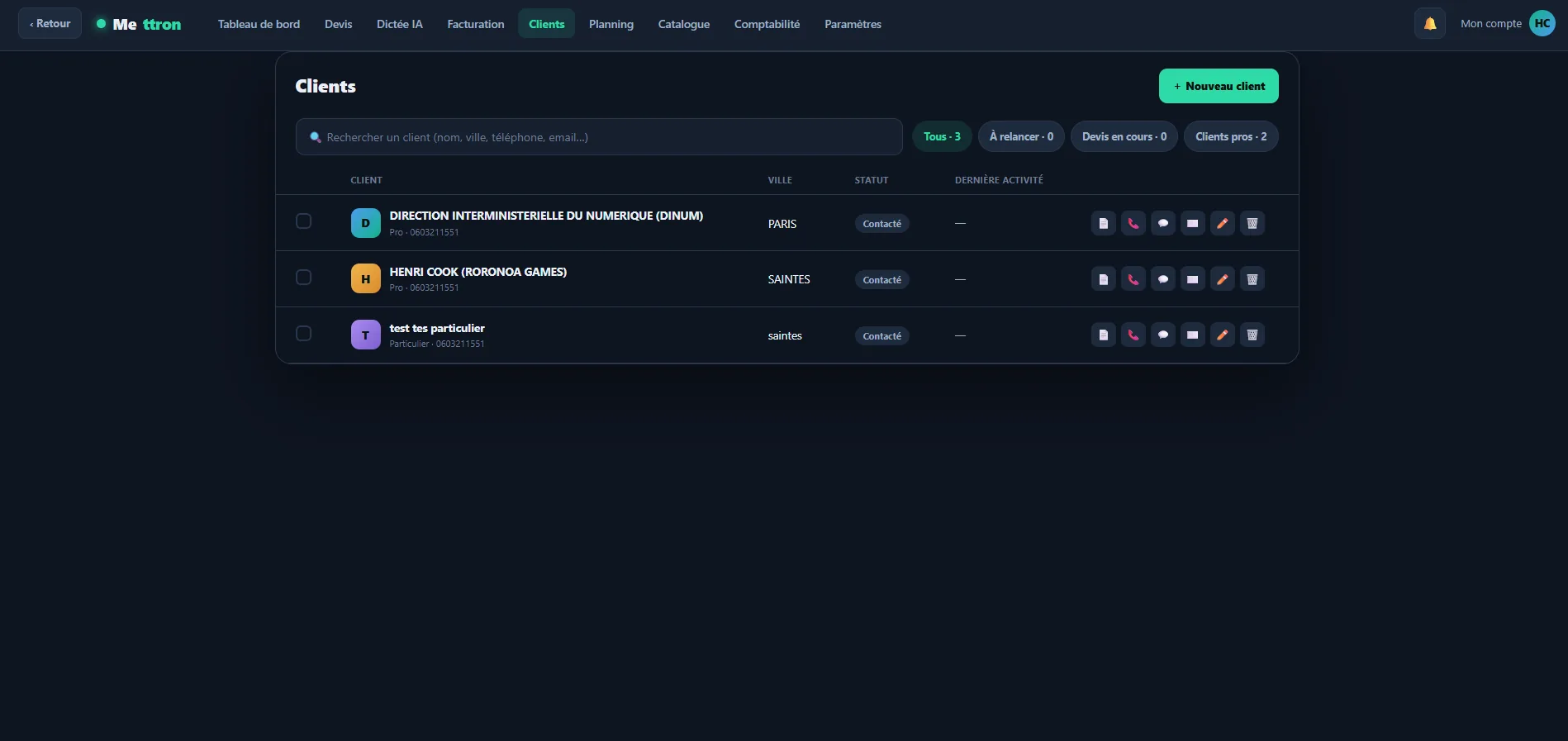
Task: Click the H avatar for Henri Cook
Action: (365, 279)
